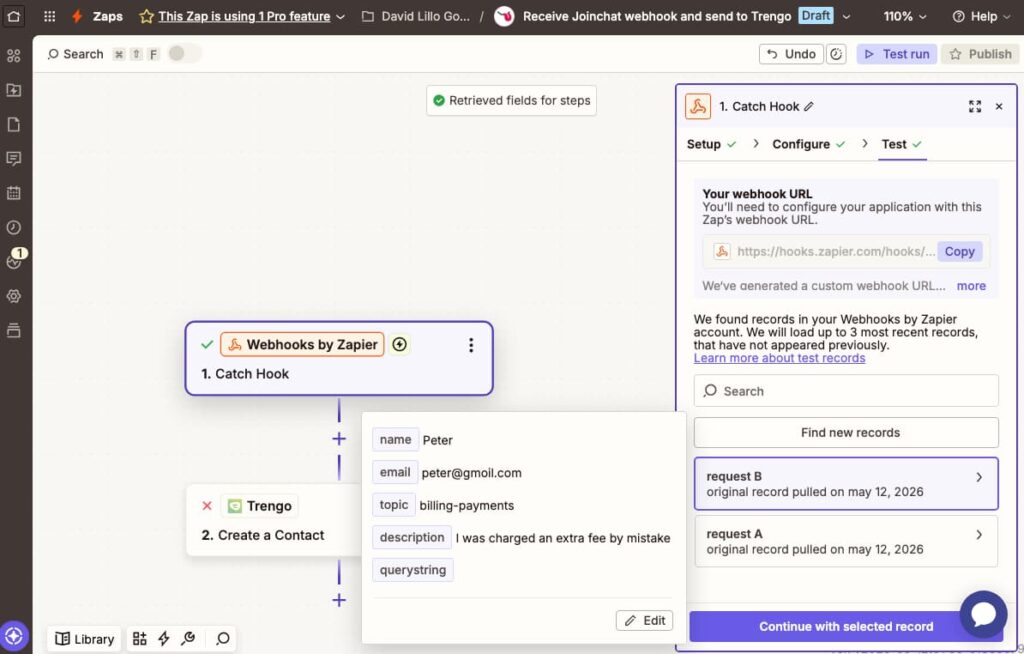Viewport: 1024px width, 654px height.
Task: Expand the Pro feature dropdown chevron
Action: tap(341, 17)
